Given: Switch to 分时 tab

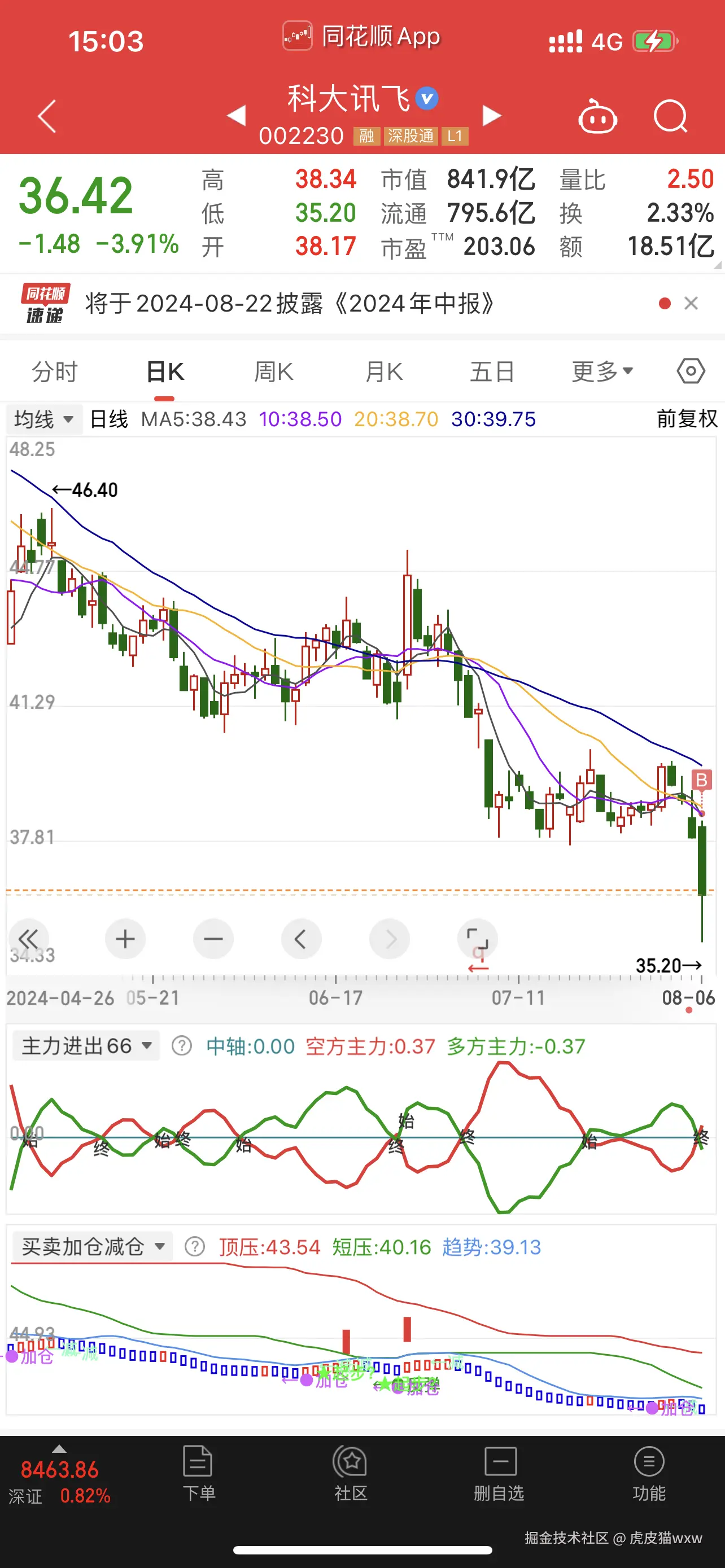Looking at the screenshot, I should 55,371.
